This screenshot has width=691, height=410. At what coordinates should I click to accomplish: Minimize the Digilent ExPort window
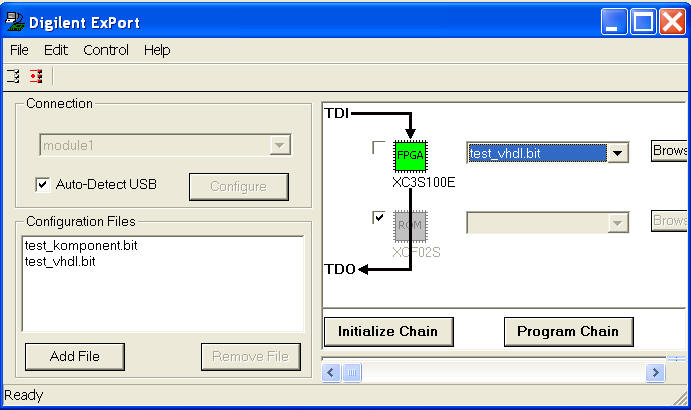613,21
